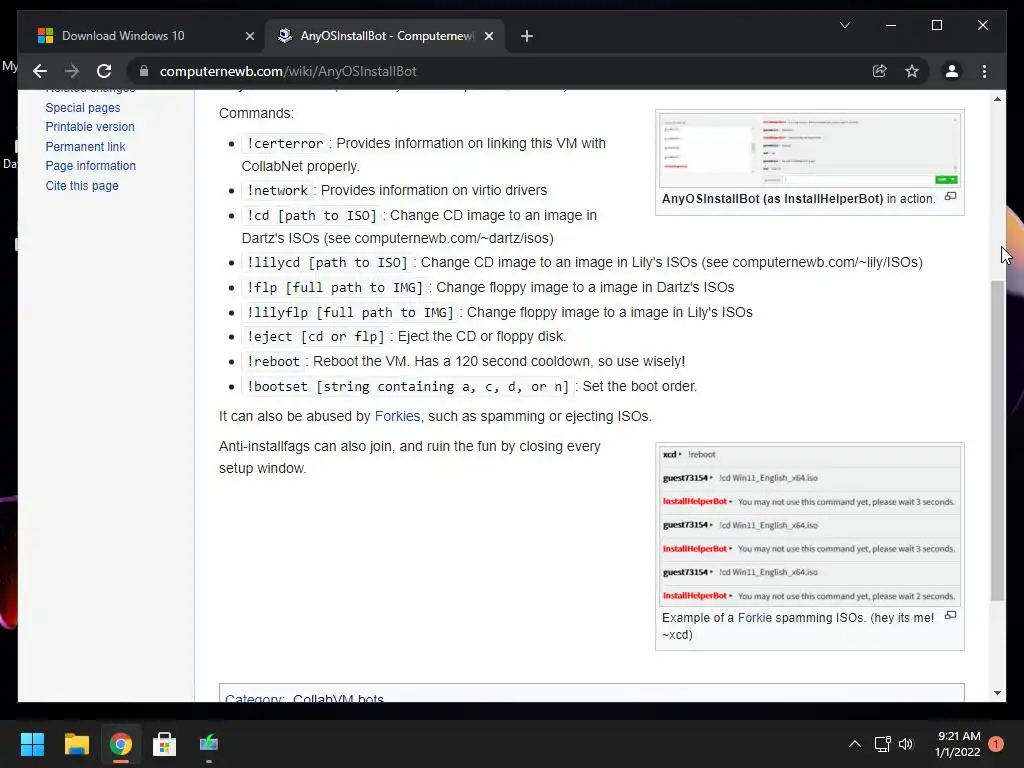Click the vertical scrollbar thumb
1024x768 pixels.
click(x=997, y=440)
